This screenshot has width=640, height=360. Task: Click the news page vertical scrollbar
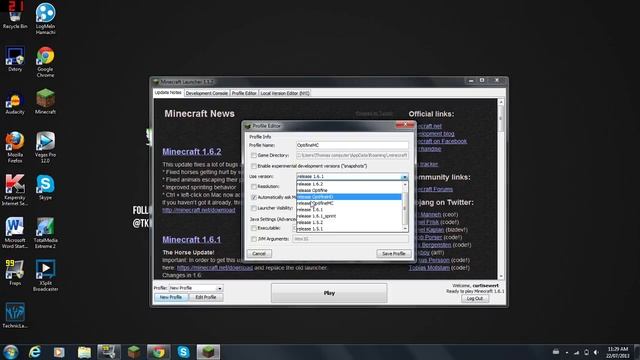(x=501, y=189)
